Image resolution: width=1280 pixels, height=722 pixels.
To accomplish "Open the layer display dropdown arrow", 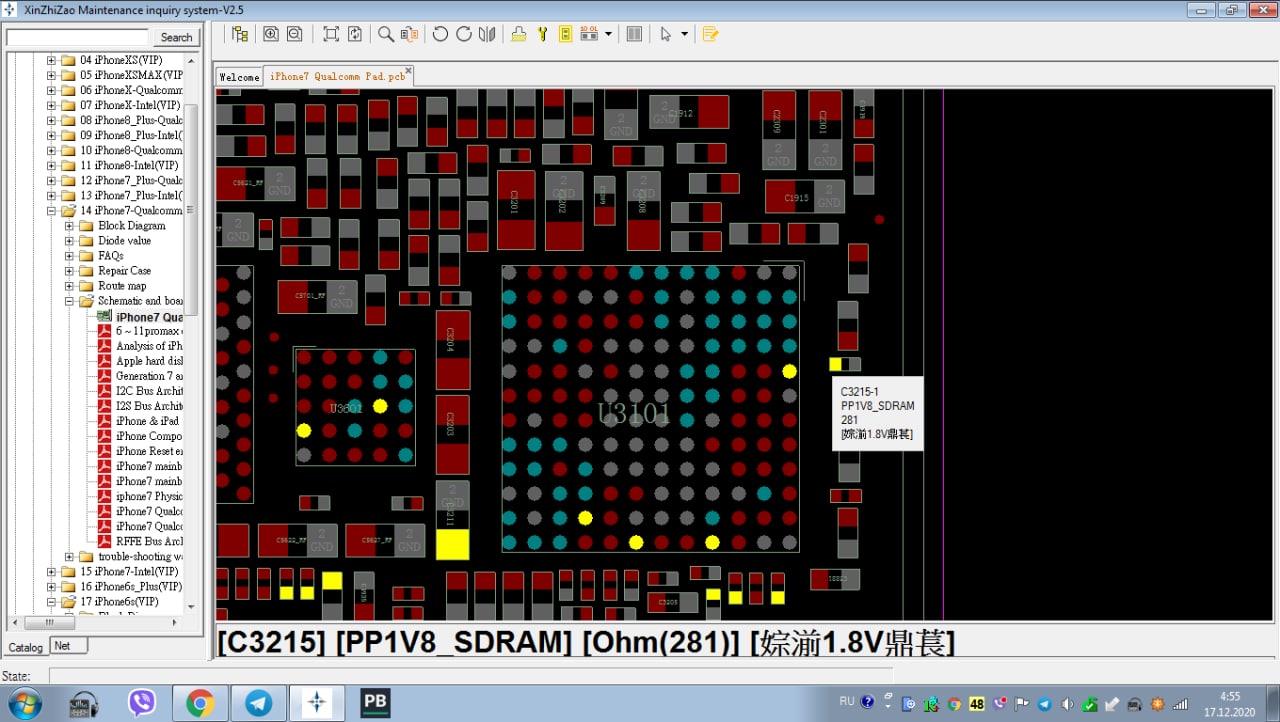I will 609,34.
